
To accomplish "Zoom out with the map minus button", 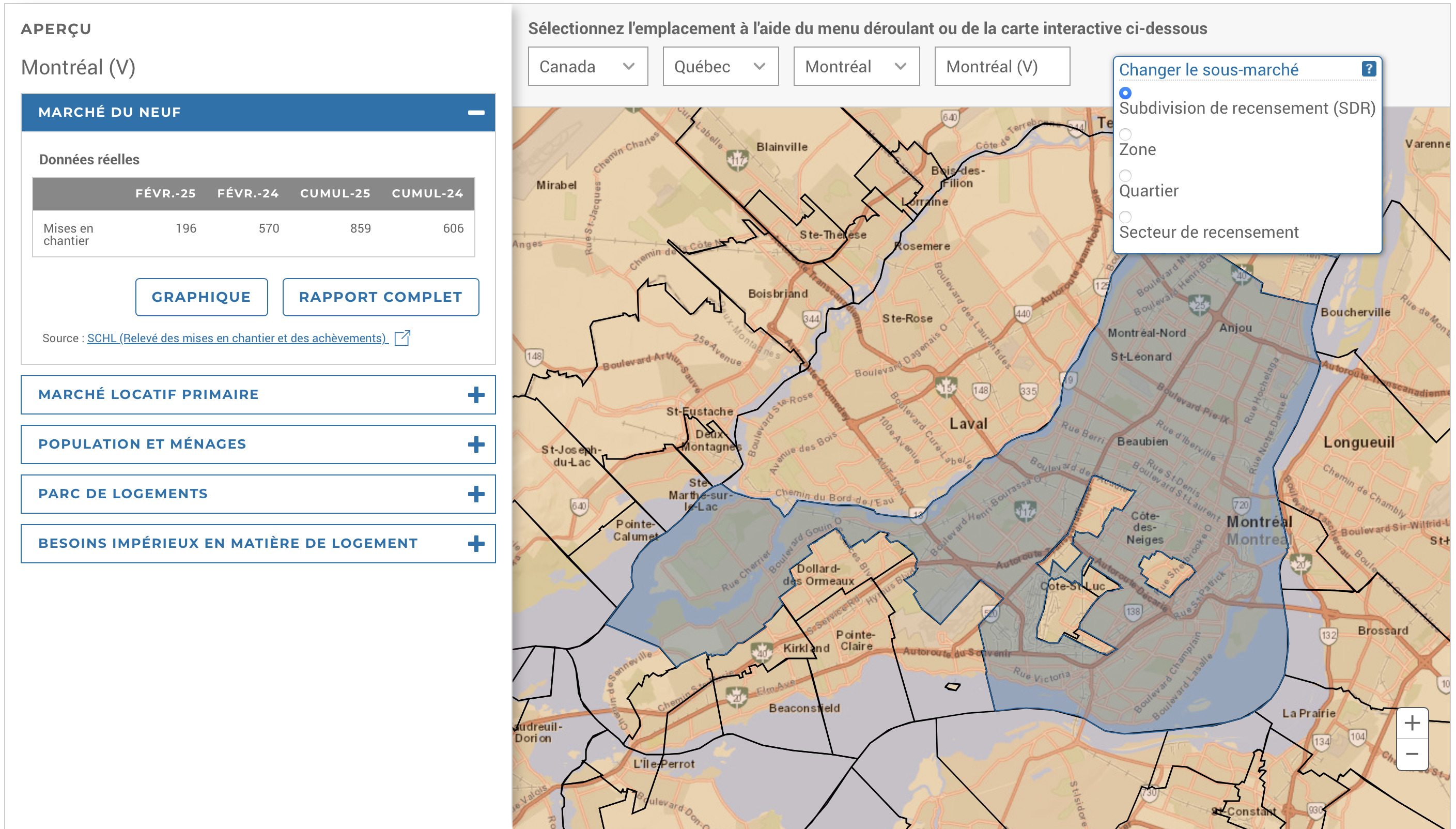I will click(1412, 755).
